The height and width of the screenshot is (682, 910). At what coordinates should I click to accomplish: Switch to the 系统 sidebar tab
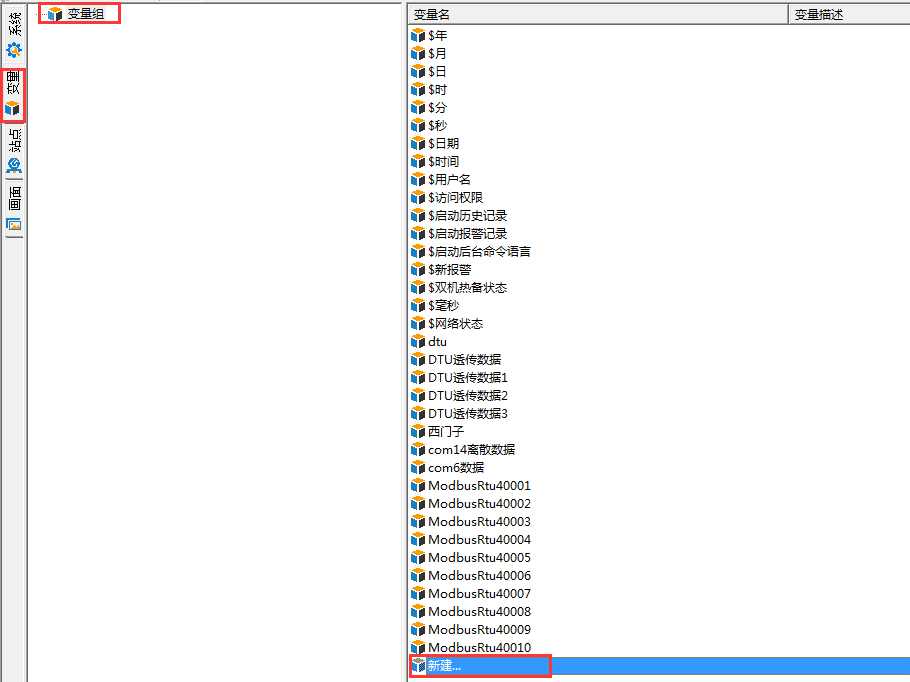coord(14,35)
